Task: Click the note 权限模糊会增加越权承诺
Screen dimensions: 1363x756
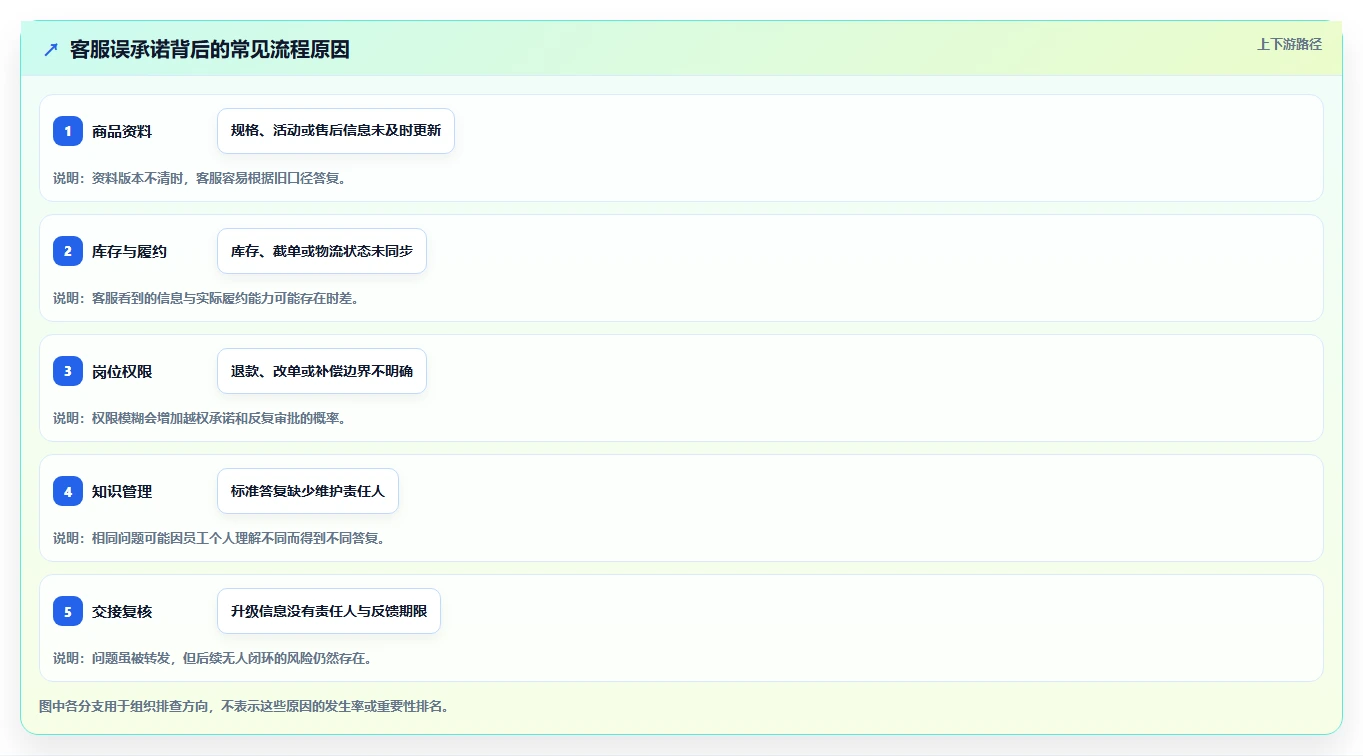Action: 199,418
